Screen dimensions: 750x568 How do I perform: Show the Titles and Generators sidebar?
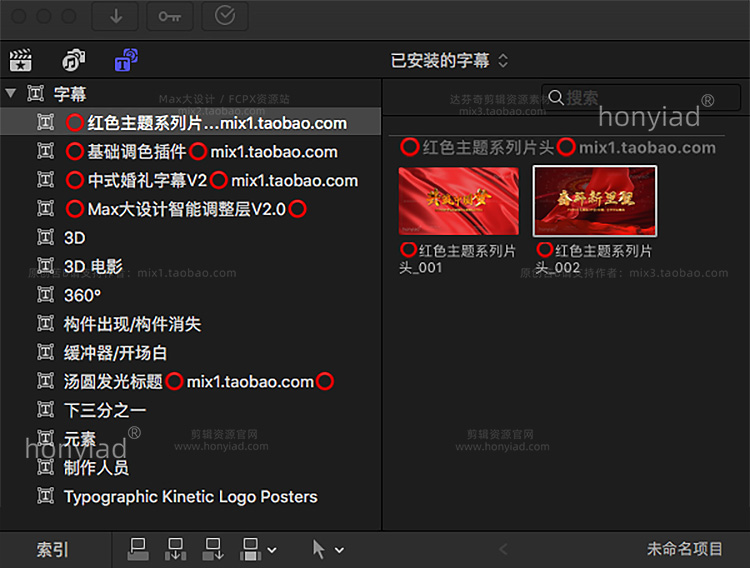point(126,60)
